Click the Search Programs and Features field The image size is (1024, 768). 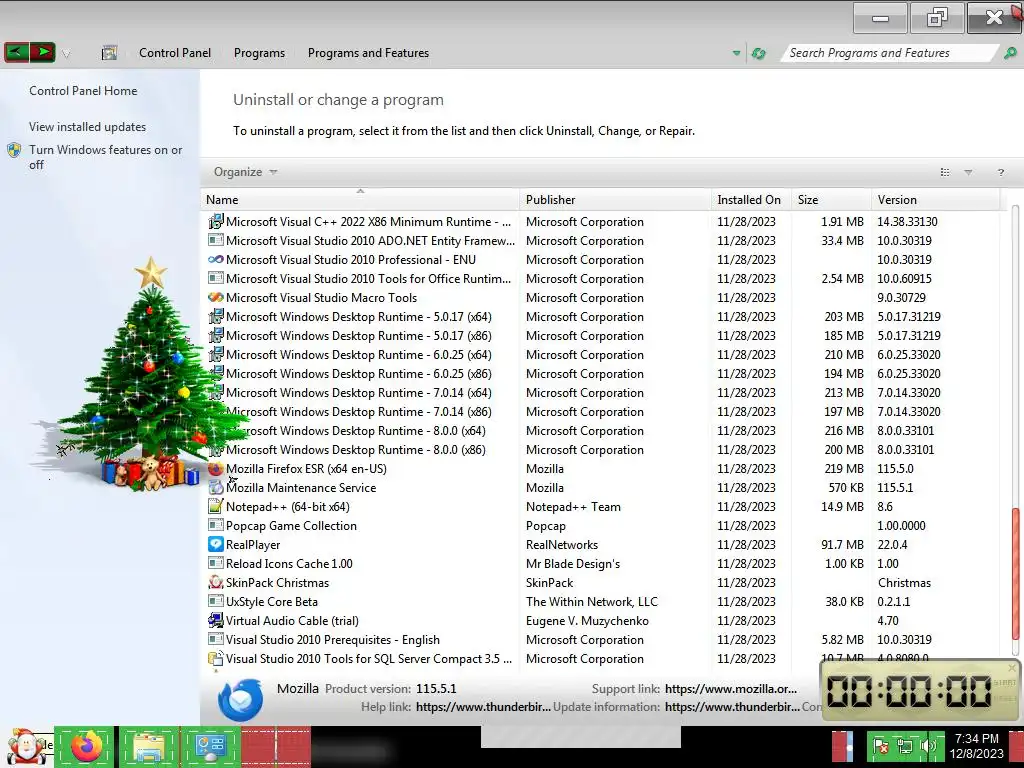(x=889, y=53)
